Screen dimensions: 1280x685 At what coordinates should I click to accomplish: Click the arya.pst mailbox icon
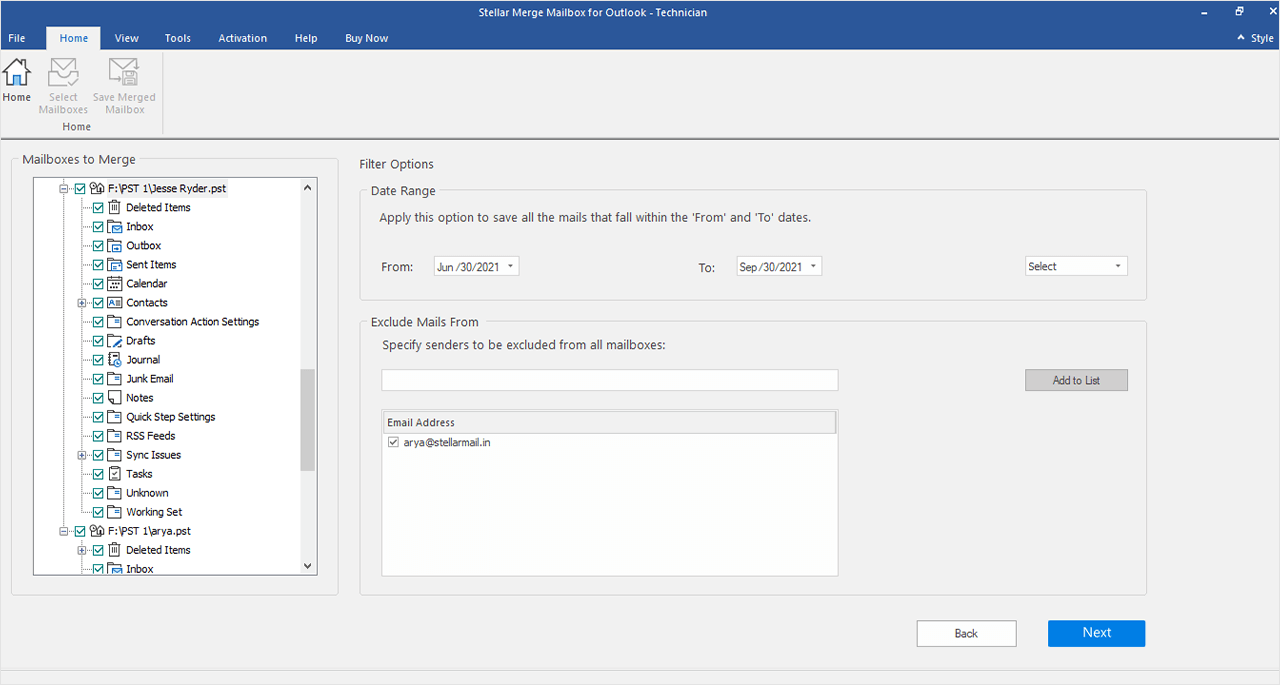click(x=97, y=531)
